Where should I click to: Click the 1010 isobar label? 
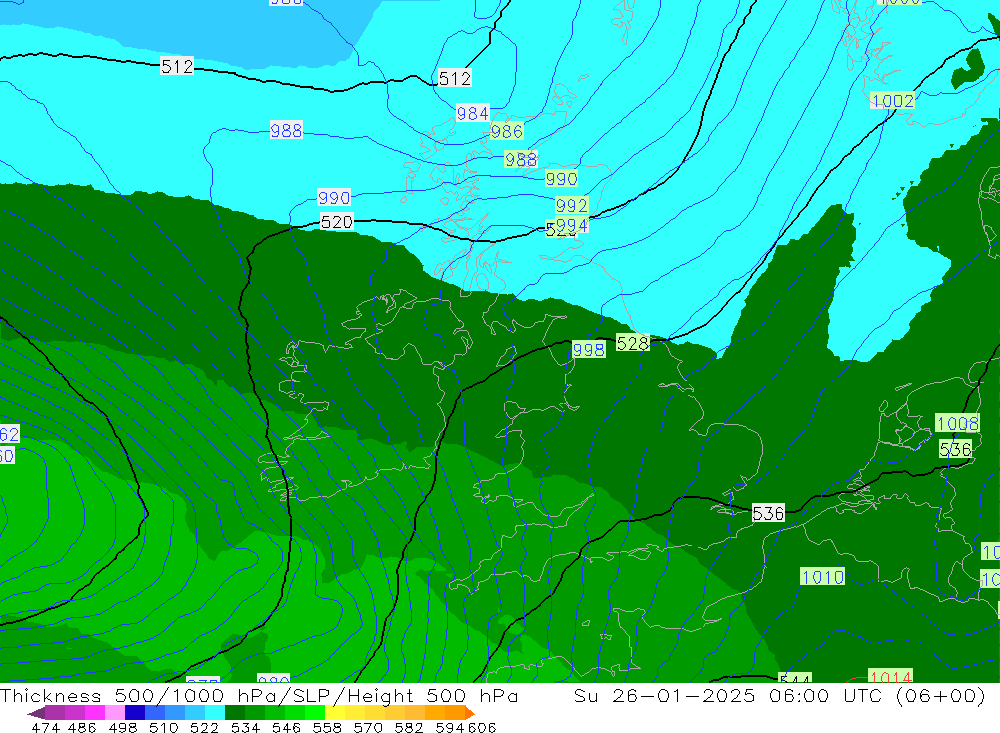pyautogui.click(x=823, y=577)
